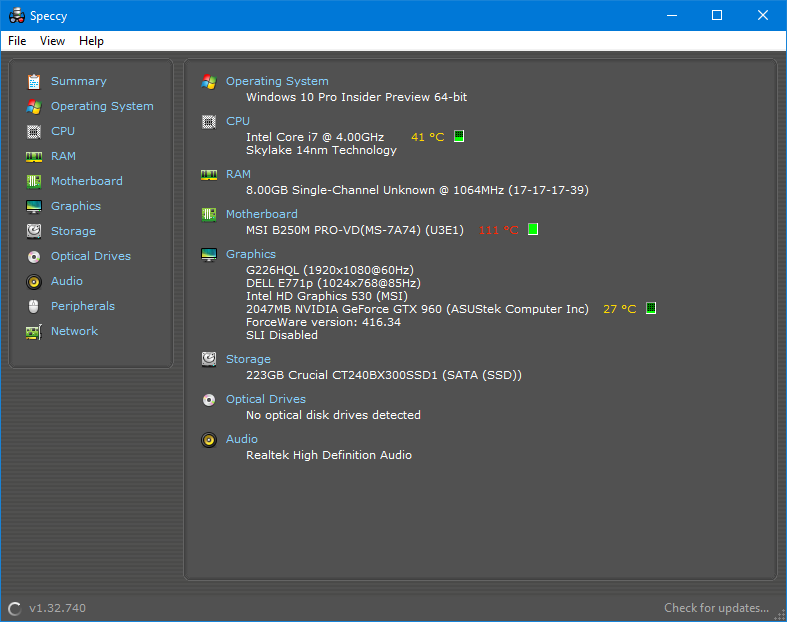Click the Network icon in sidebar
The height and width of the screenshot is (622, 787).
point(34,331)
